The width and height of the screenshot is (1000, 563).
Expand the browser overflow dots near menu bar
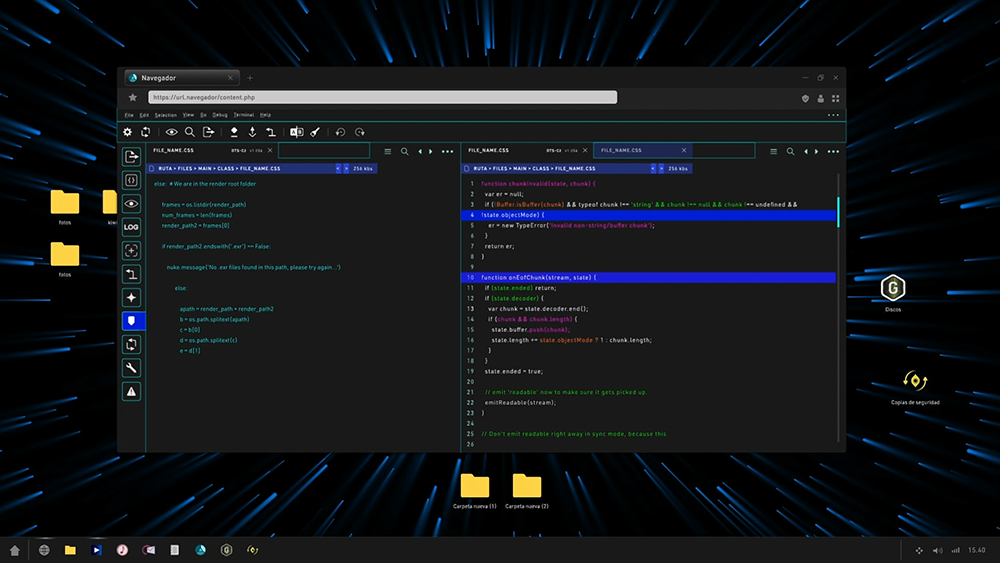tap(834, 115)
